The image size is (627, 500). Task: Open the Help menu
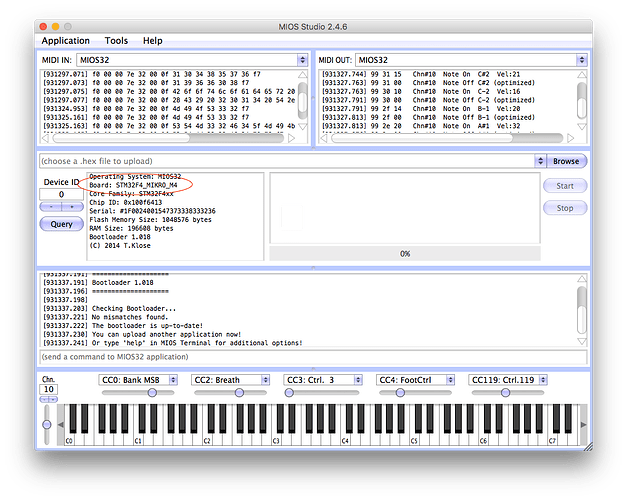(152, 41)
